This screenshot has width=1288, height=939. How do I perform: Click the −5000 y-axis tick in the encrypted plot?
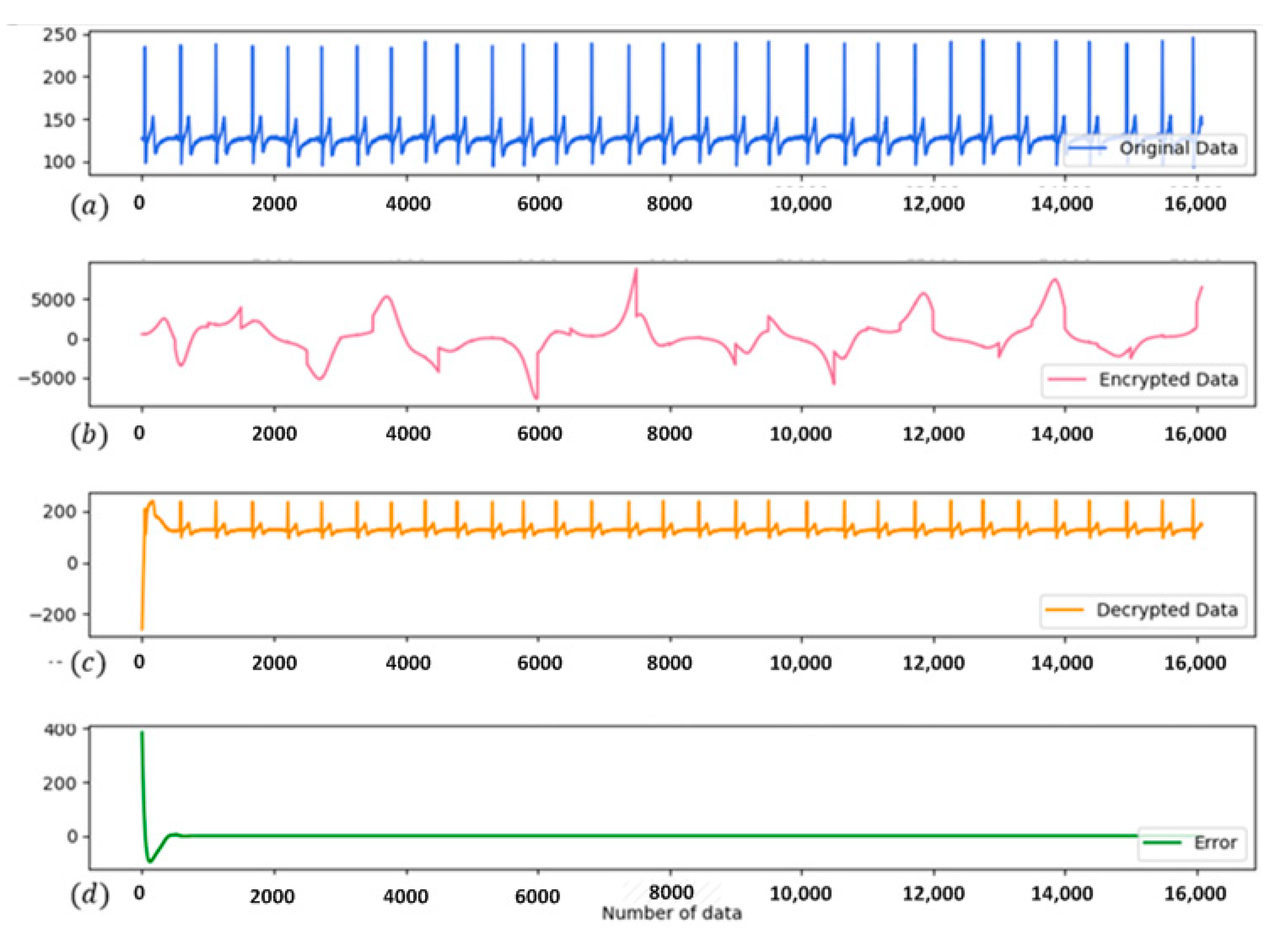47,379
